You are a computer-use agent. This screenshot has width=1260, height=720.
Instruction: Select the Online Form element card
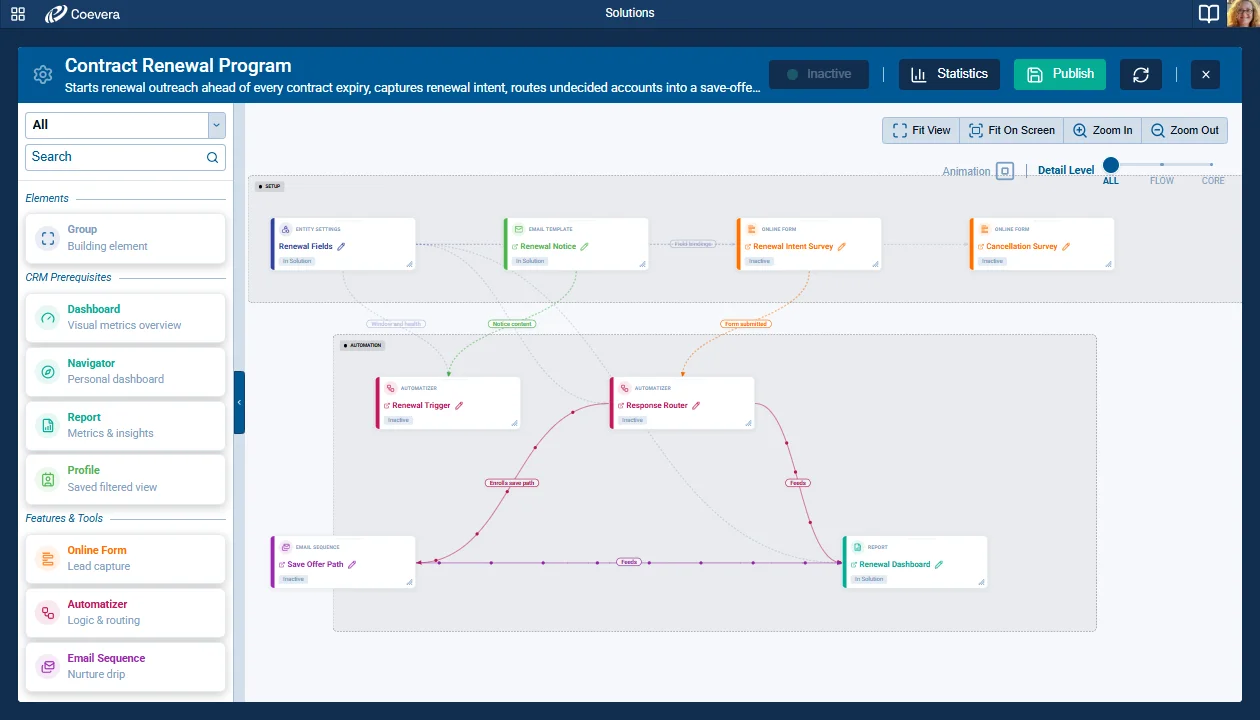pos(125,558)
